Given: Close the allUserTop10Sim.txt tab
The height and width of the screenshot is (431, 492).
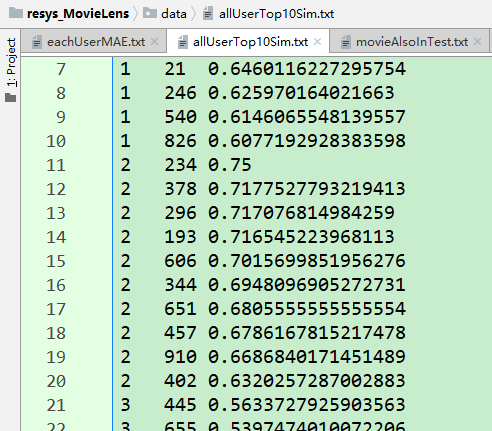Looking at the screenshot, I should (318, 42).
